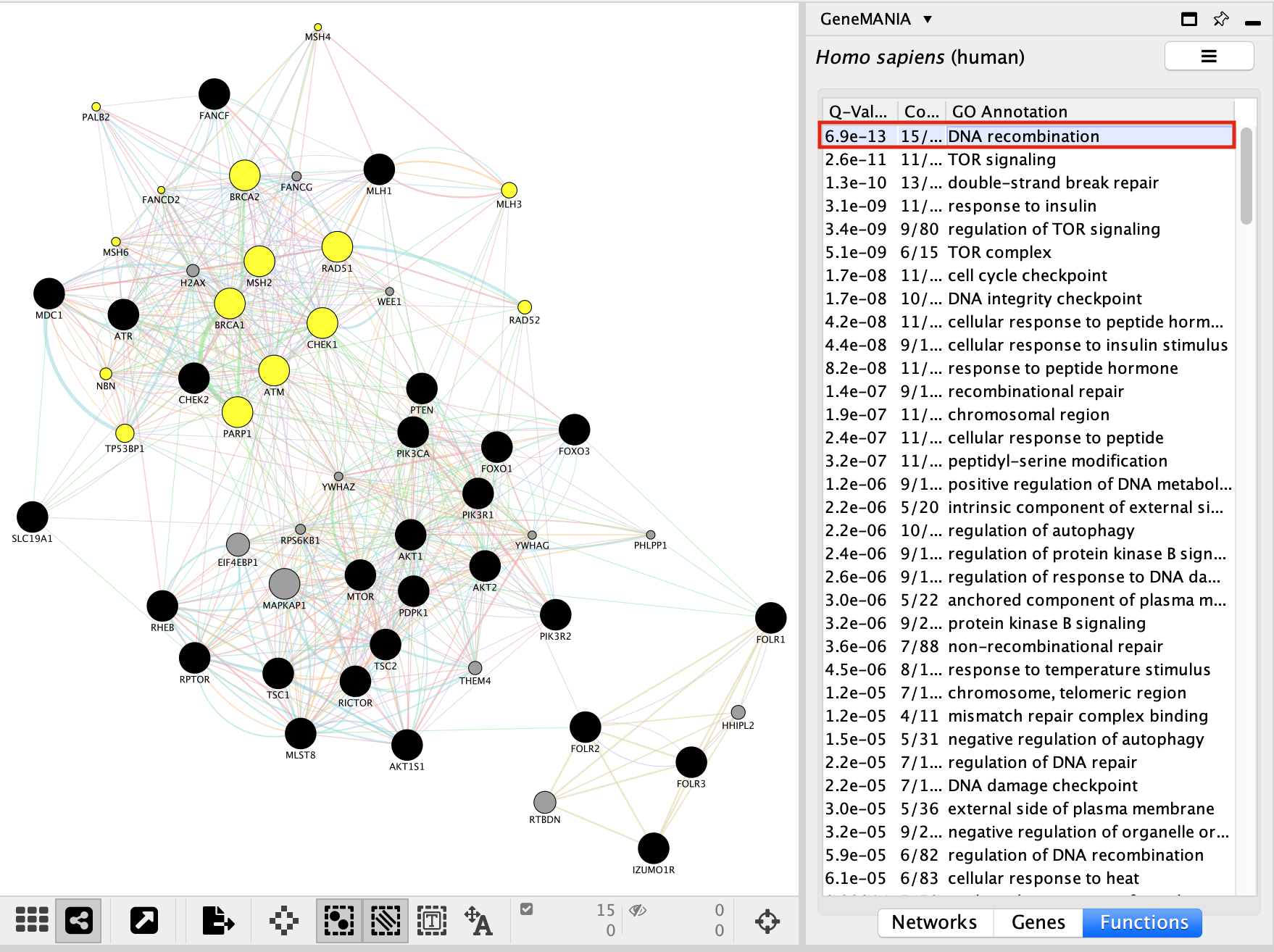Open the GeneMANIA panel dropdown arrow

click(928, 20)
